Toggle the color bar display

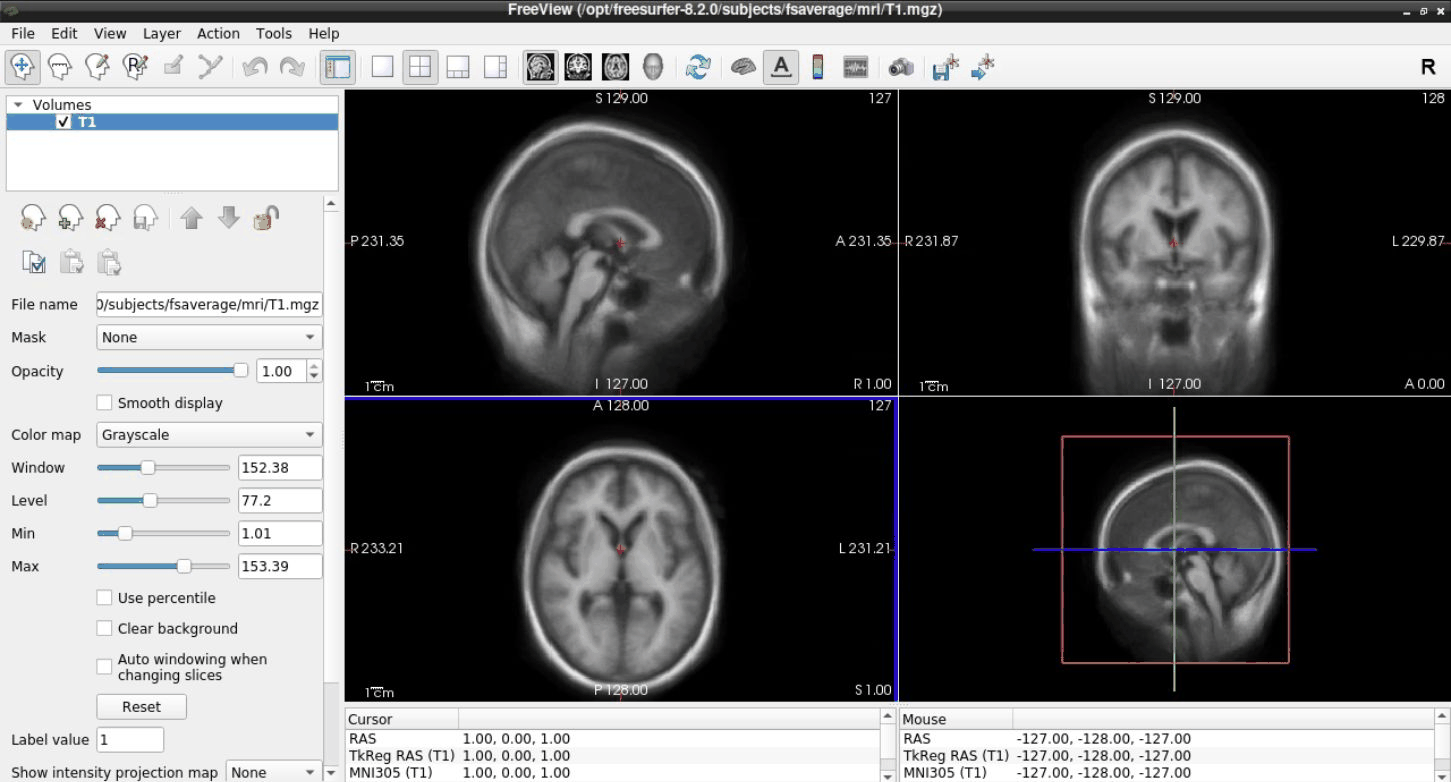pyautogui.click(x=818, y=67)
